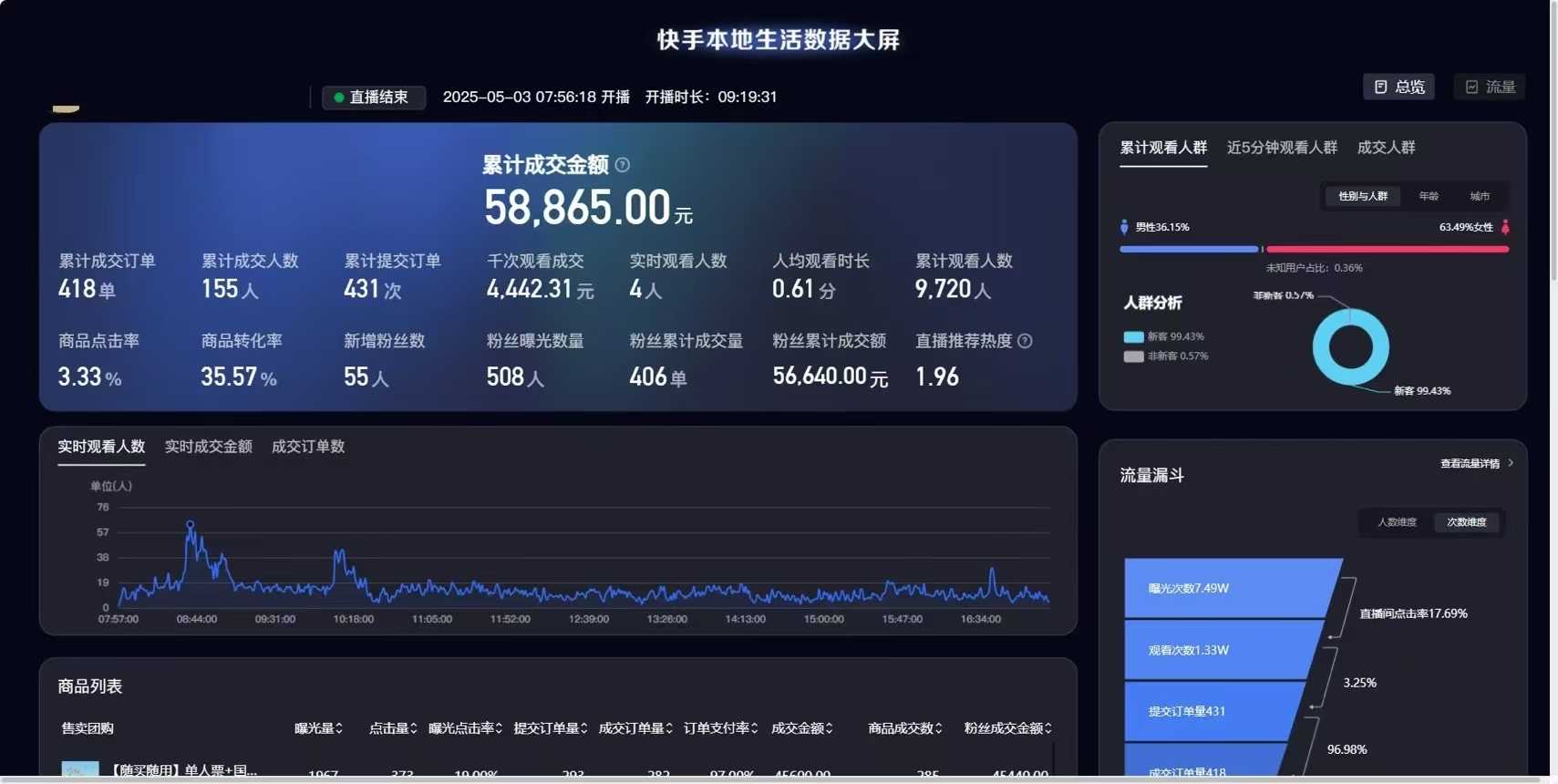Click the 总览 button
This screenshot has height=784, width=1558.
coord(1398,87)
